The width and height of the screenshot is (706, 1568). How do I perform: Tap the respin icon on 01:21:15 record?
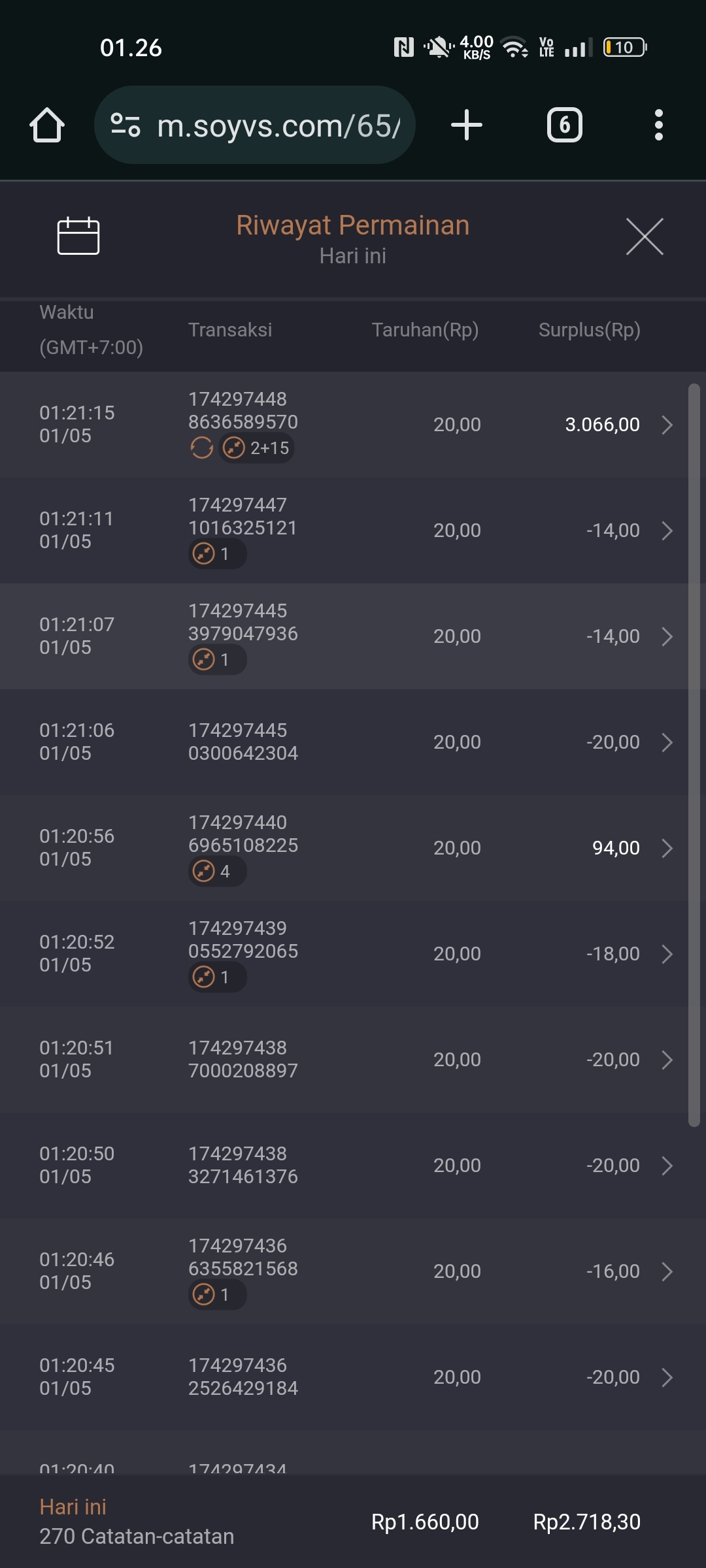pyautogui.click(x=201, y=448)
